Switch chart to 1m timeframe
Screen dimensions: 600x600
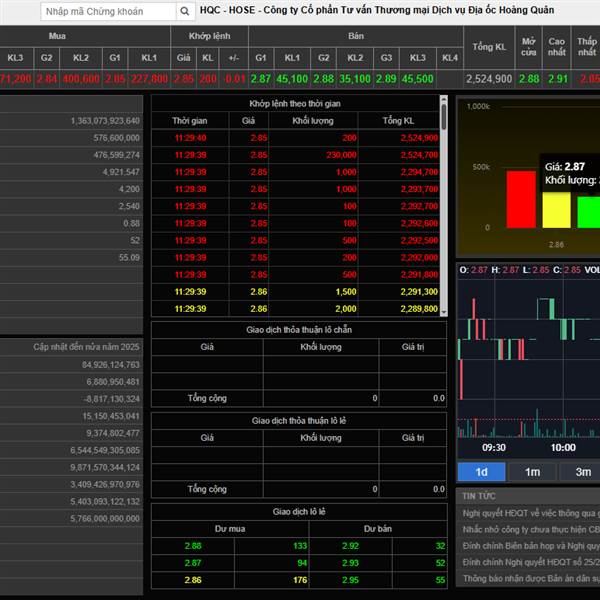pyautogui.click(x=532, y=472)
